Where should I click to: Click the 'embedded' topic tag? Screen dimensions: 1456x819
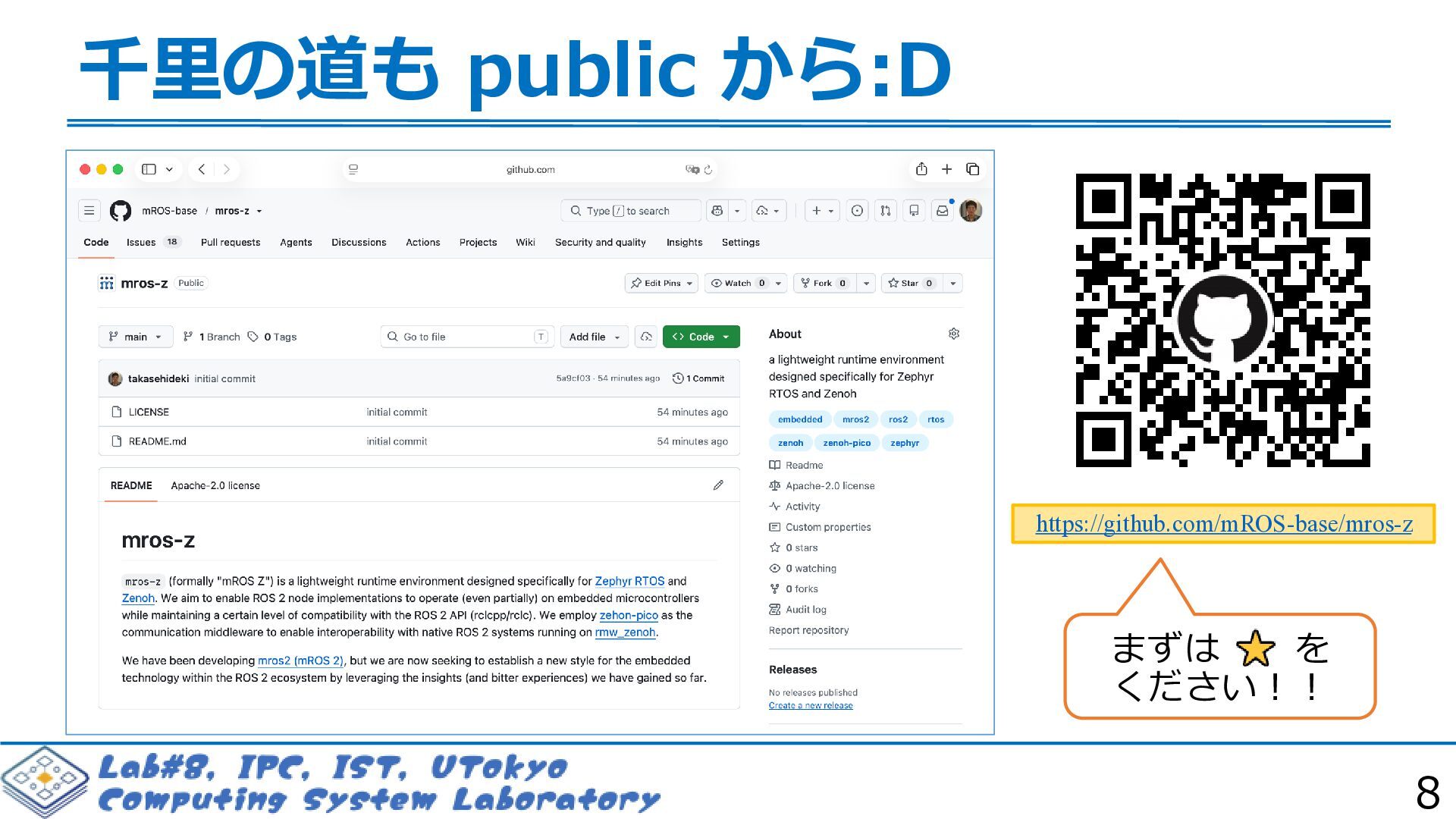(800, 419)
